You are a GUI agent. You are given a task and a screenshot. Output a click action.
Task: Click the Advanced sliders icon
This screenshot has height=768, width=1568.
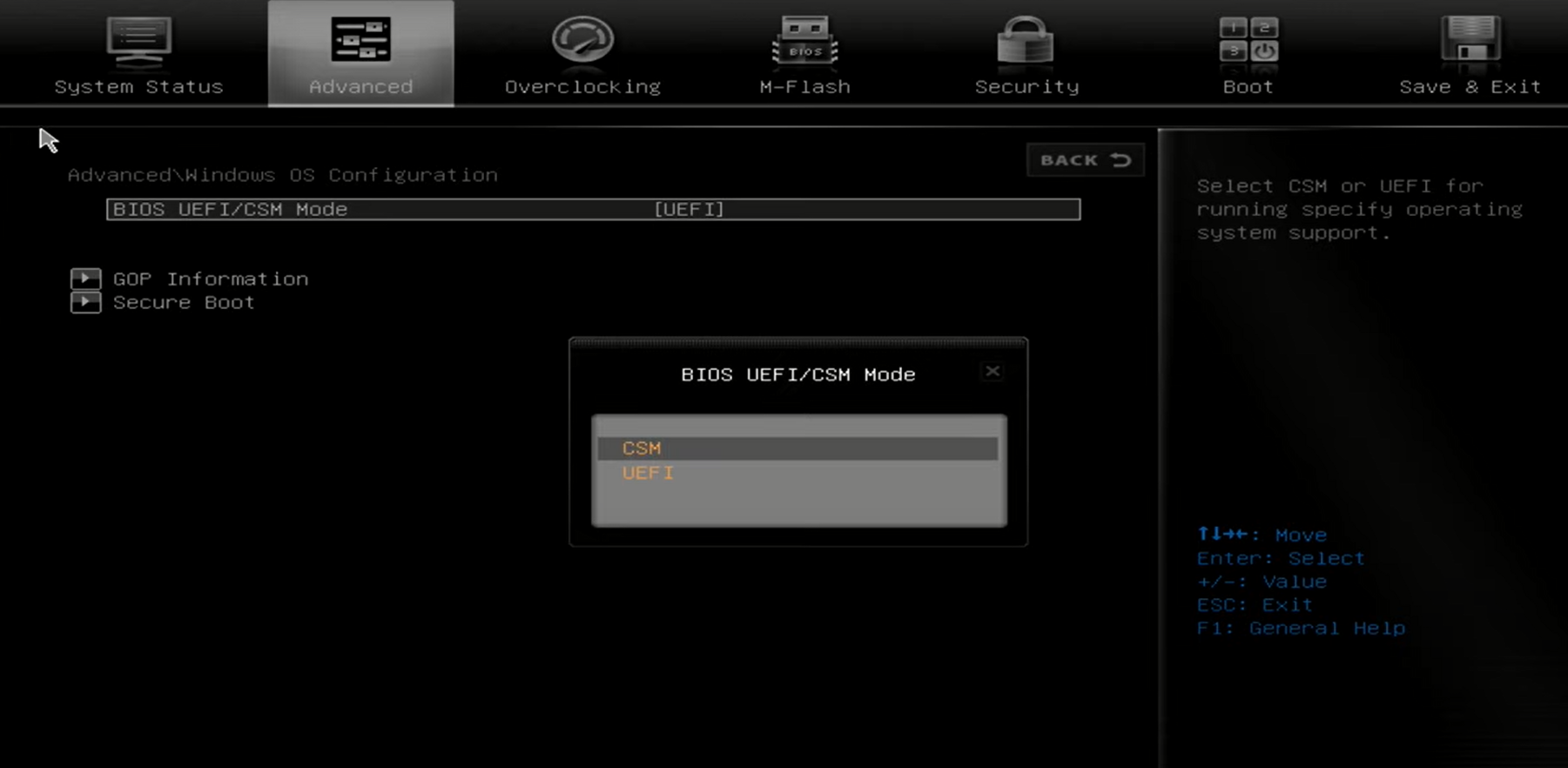pyautogui.click(x=360, y=40)
